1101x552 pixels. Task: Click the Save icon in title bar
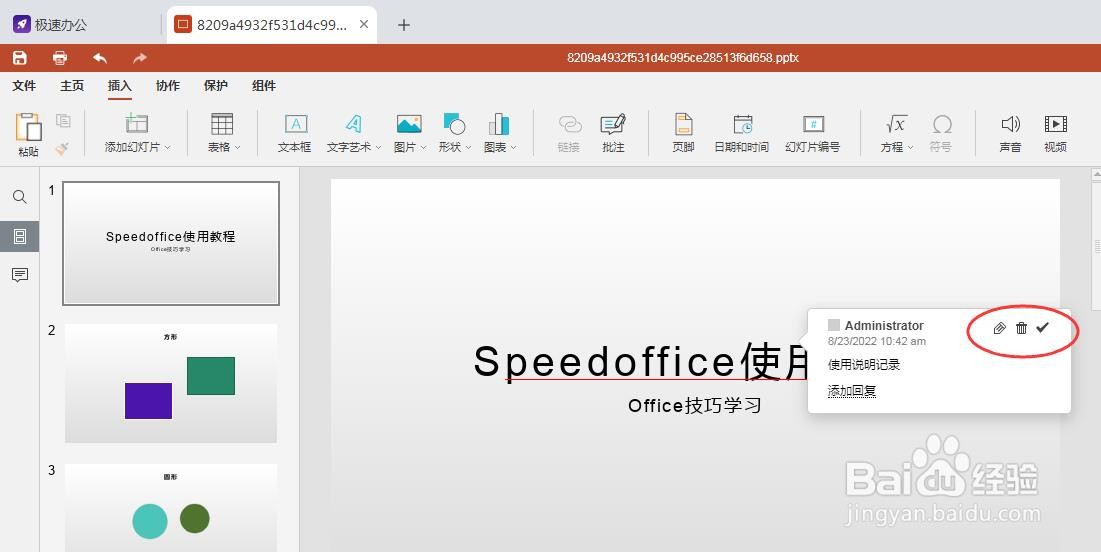pos(20,58)
